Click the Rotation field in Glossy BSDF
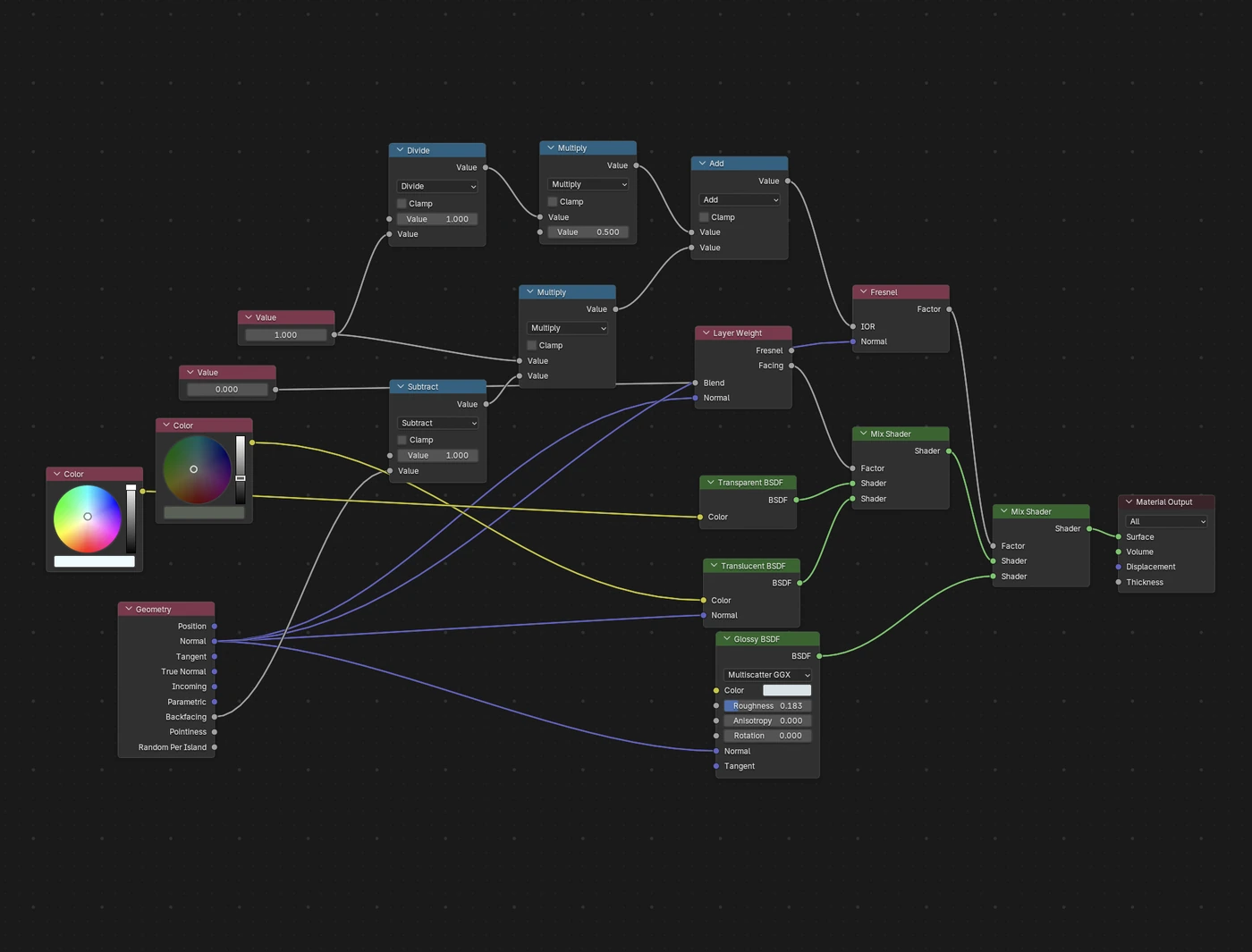Image resolution: width=1252 pixels, height=952 pixels. tap(767, 736)
